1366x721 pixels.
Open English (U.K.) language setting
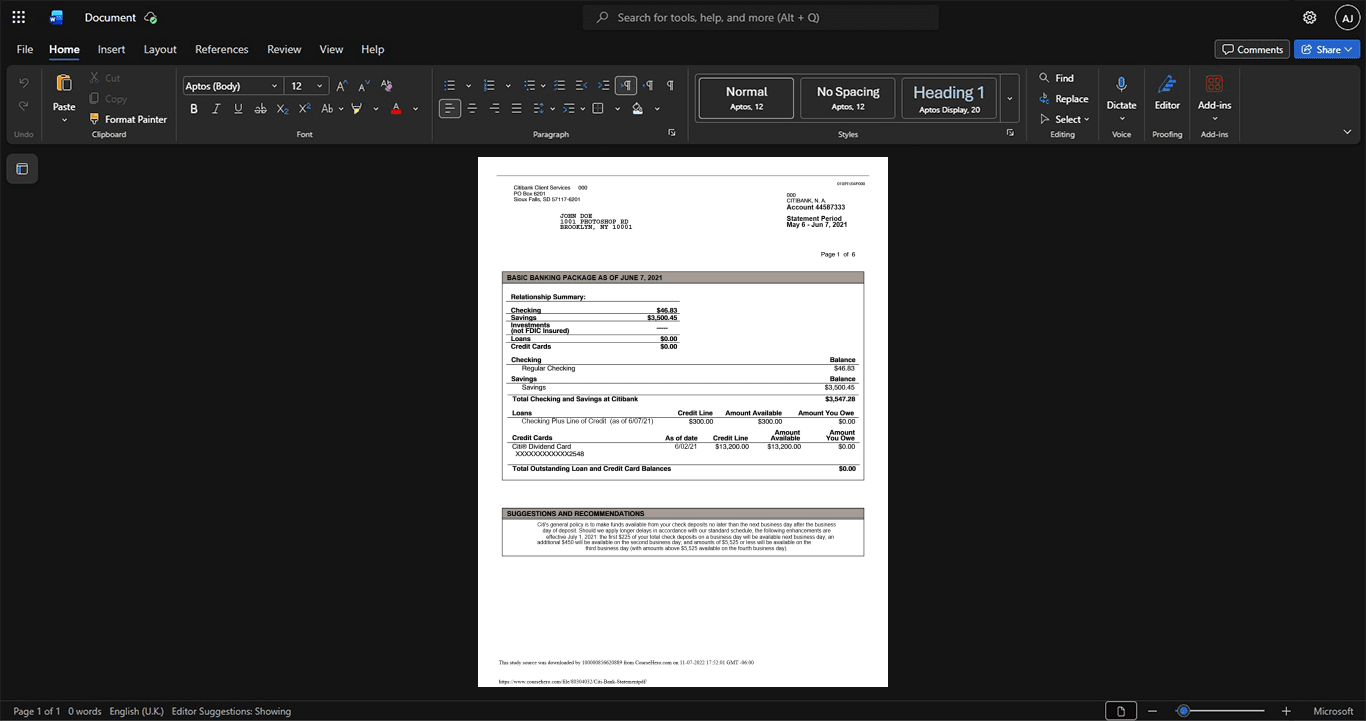click(136, 711)
